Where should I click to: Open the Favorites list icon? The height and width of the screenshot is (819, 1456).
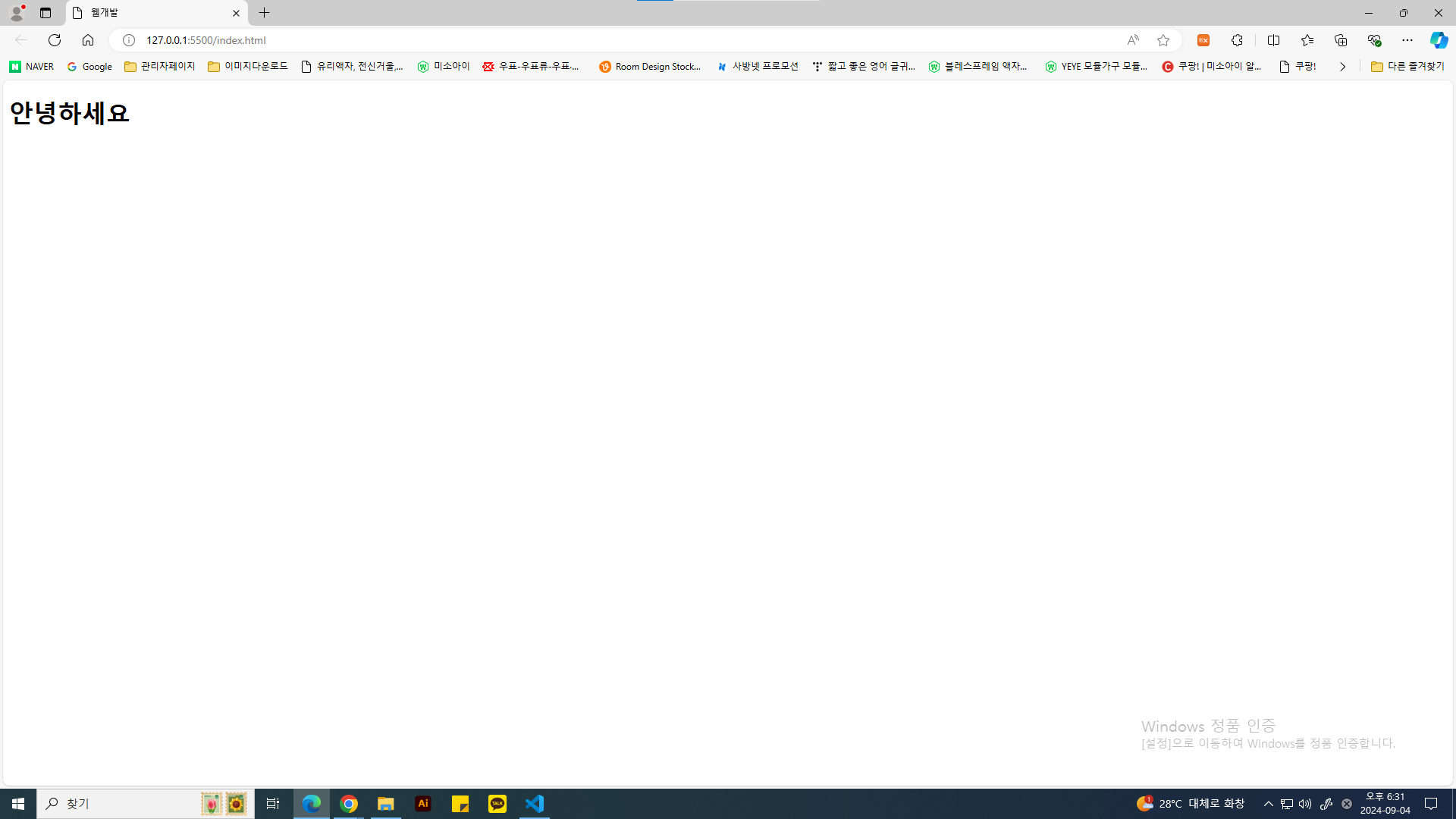click(1307, 40)
